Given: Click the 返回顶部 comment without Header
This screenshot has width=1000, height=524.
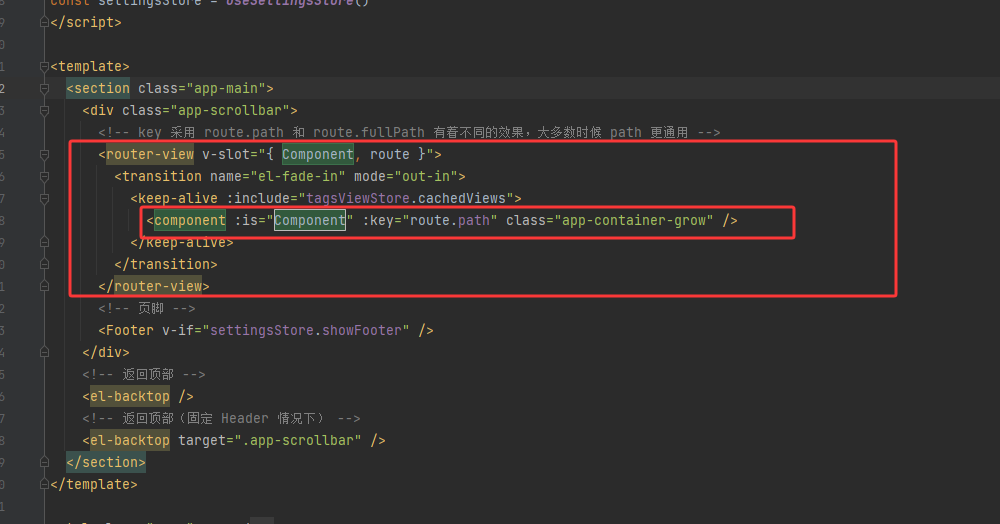Looking at the screenshot, I should [143, 374].
